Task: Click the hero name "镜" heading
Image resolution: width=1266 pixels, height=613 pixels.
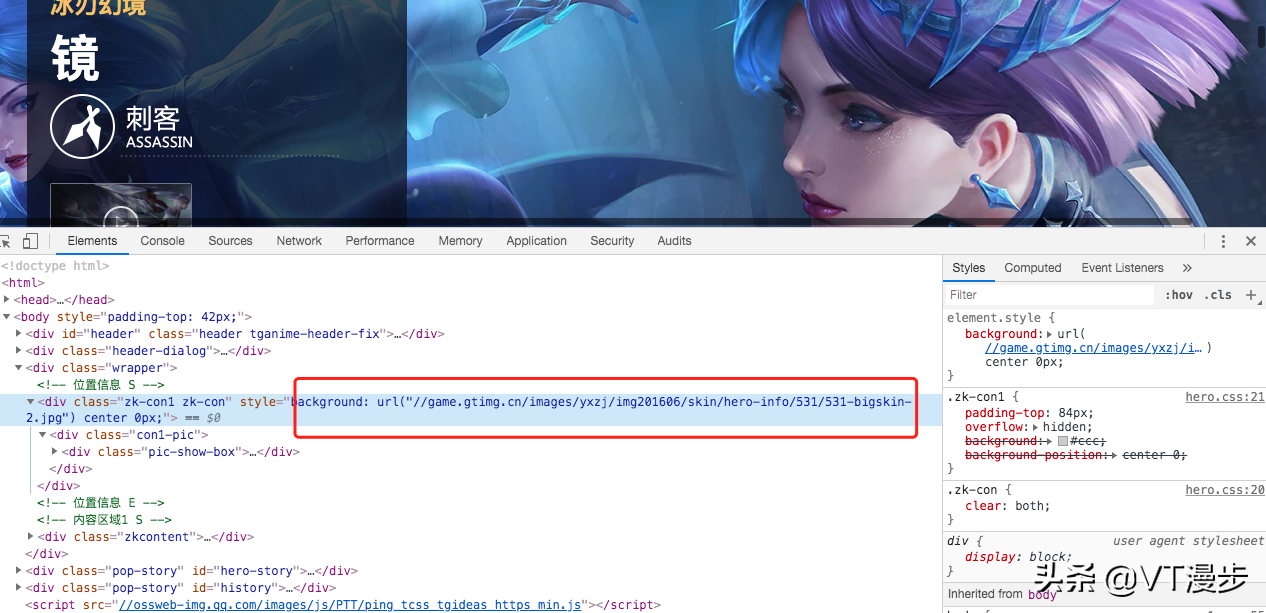Action: 75,58
